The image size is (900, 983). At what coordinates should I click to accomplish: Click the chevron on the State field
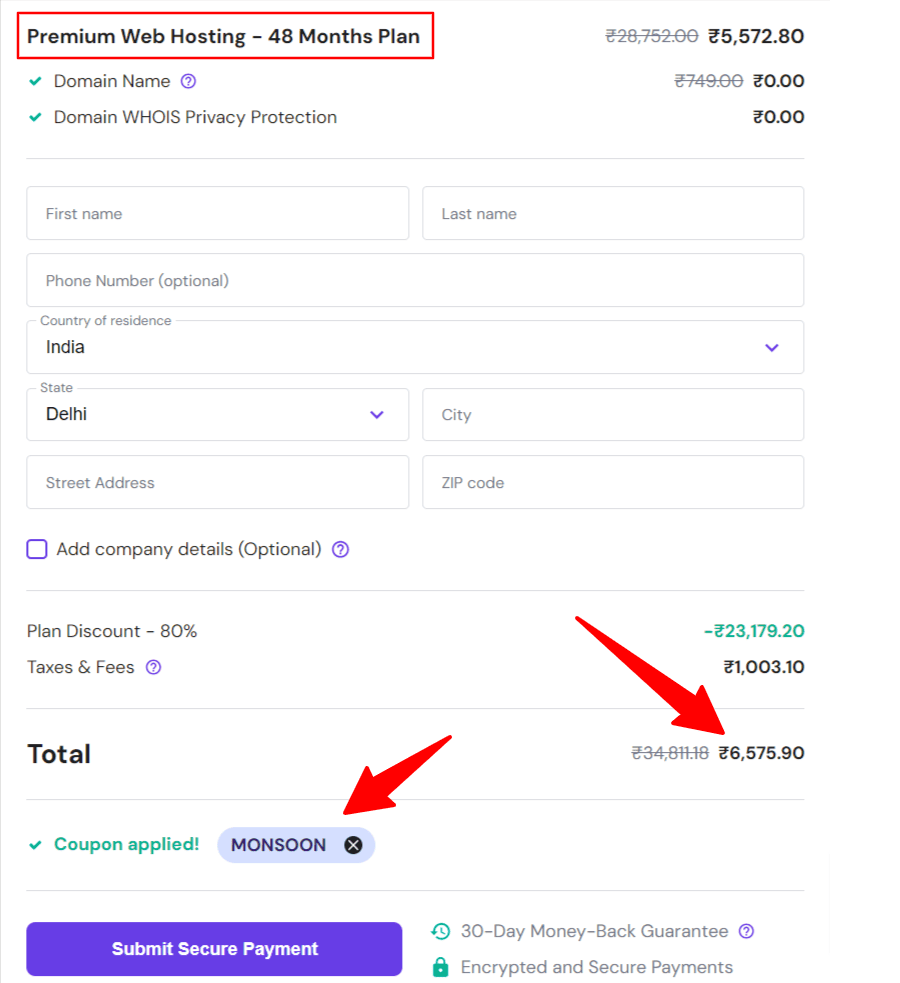click(x=377, y=414)
